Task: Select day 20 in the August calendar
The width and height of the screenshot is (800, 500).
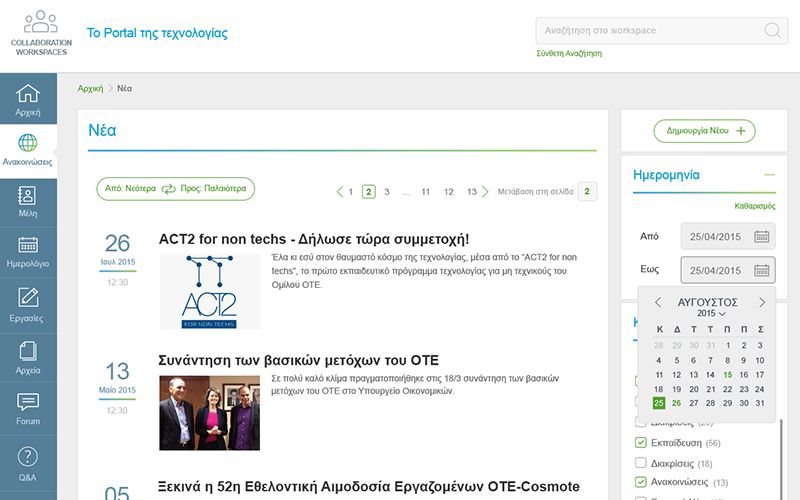Action: coord(694,389)
